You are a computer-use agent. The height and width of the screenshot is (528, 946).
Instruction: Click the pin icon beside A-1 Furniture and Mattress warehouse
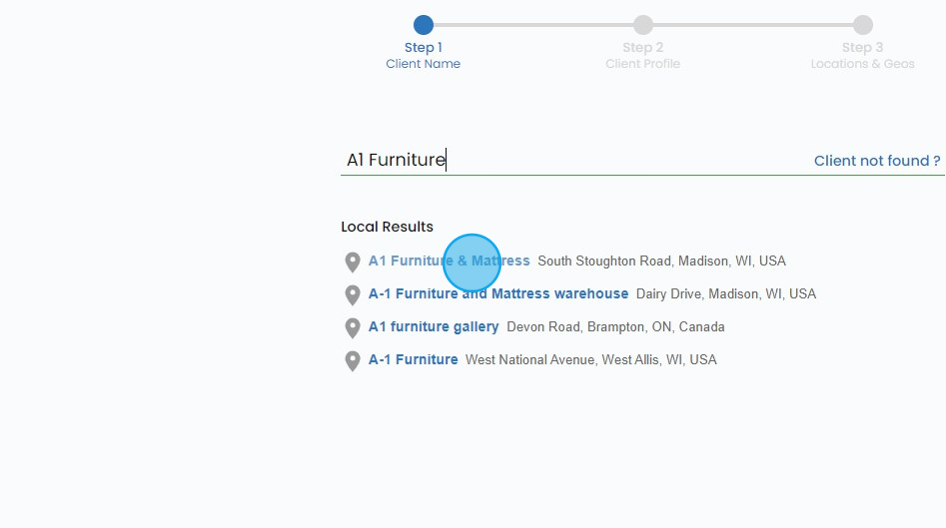pyautogui.click(x=352, y=295)
